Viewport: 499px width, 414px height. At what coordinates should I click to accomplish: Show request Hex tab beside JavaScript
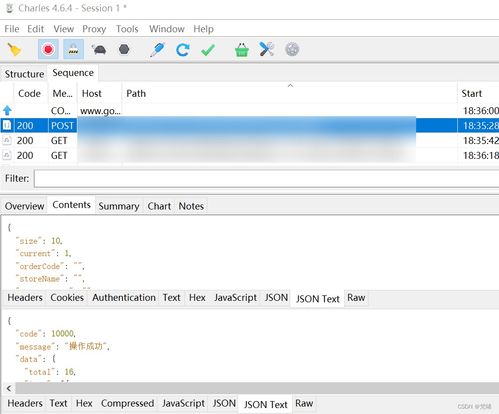tap(197, 297)
